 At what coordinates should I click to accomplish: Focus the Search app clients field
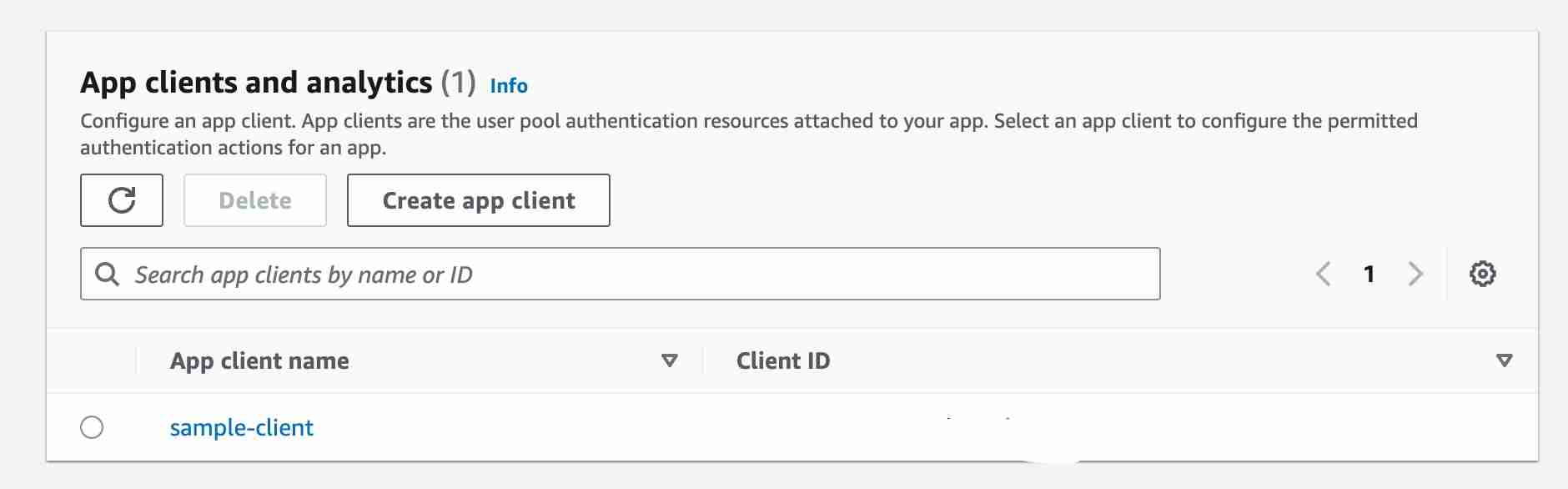(x=634, y=274)
